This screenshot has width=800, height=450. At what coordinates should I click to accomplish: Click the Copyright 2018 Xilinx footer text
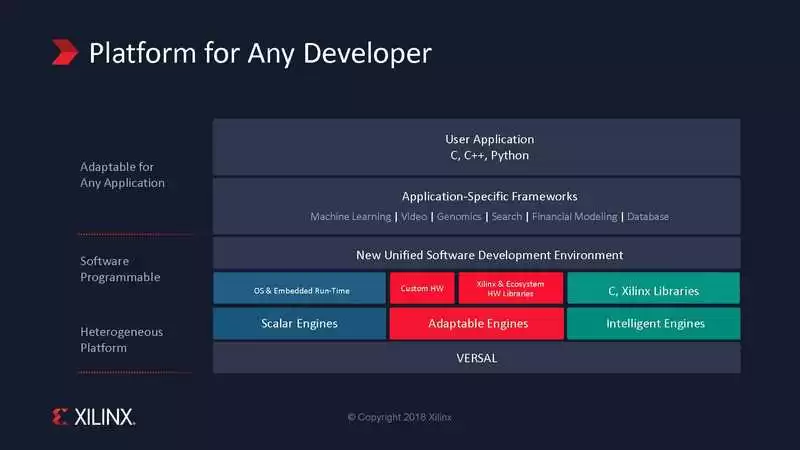(x=400, y=416)
